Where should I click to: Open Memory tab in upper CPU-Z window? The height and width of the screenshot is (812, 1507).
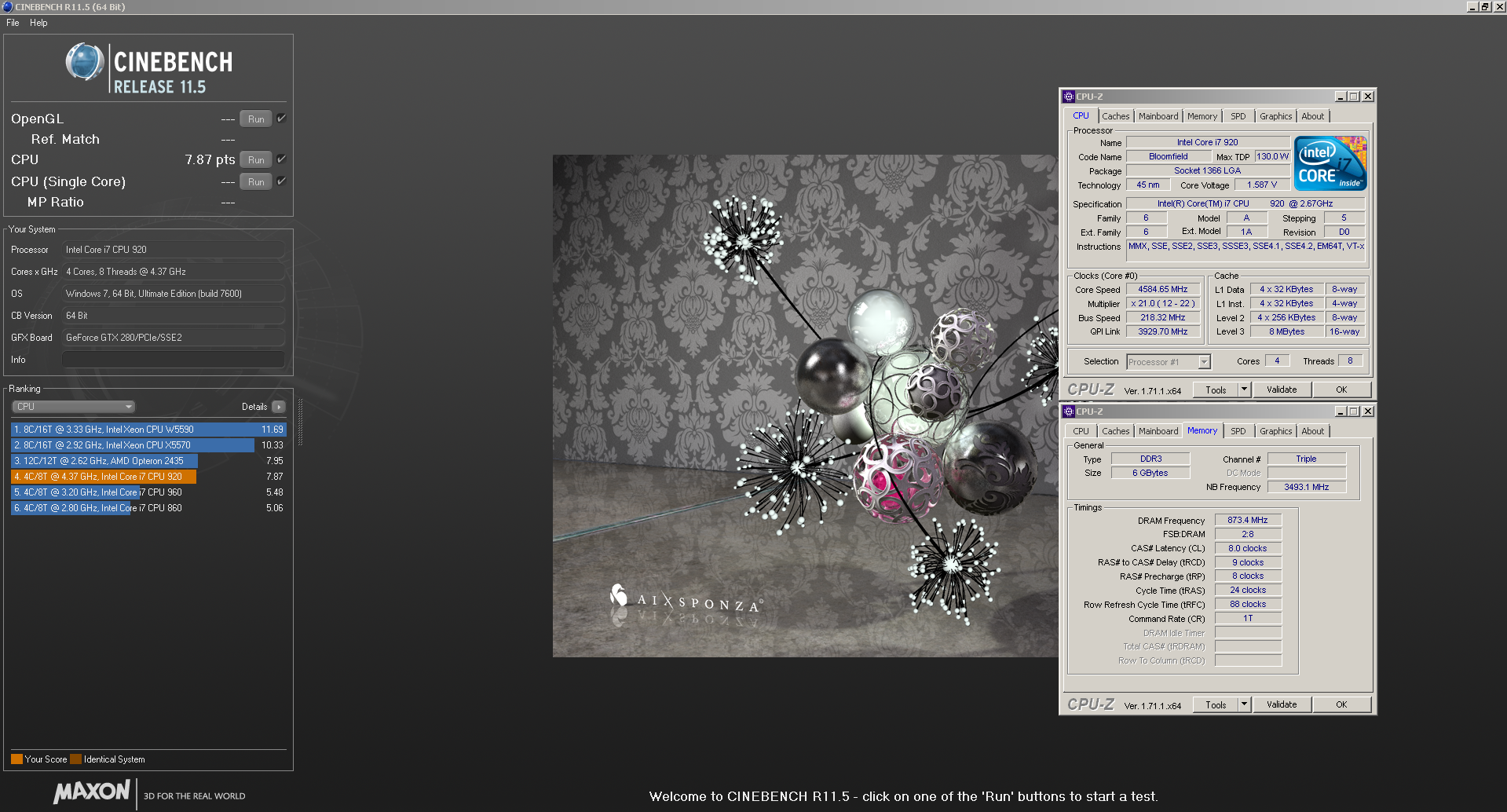(1202, 116)
